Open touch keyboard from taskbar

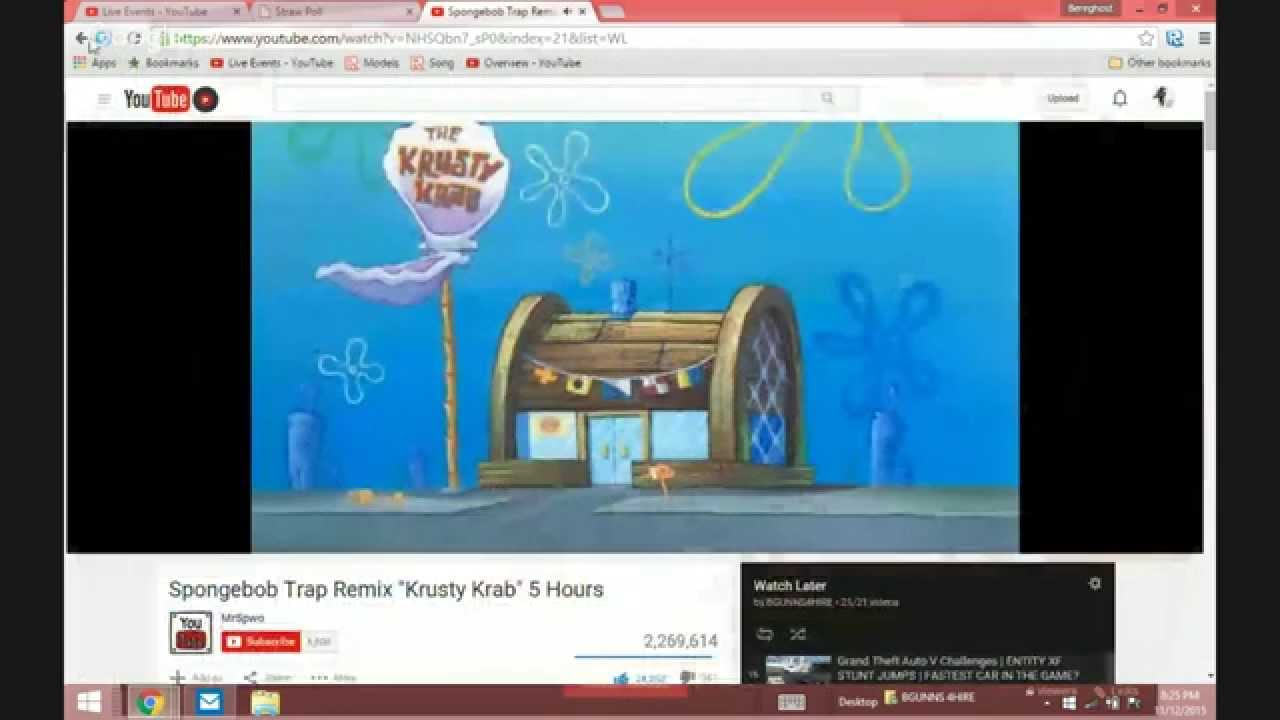[791, 702]
